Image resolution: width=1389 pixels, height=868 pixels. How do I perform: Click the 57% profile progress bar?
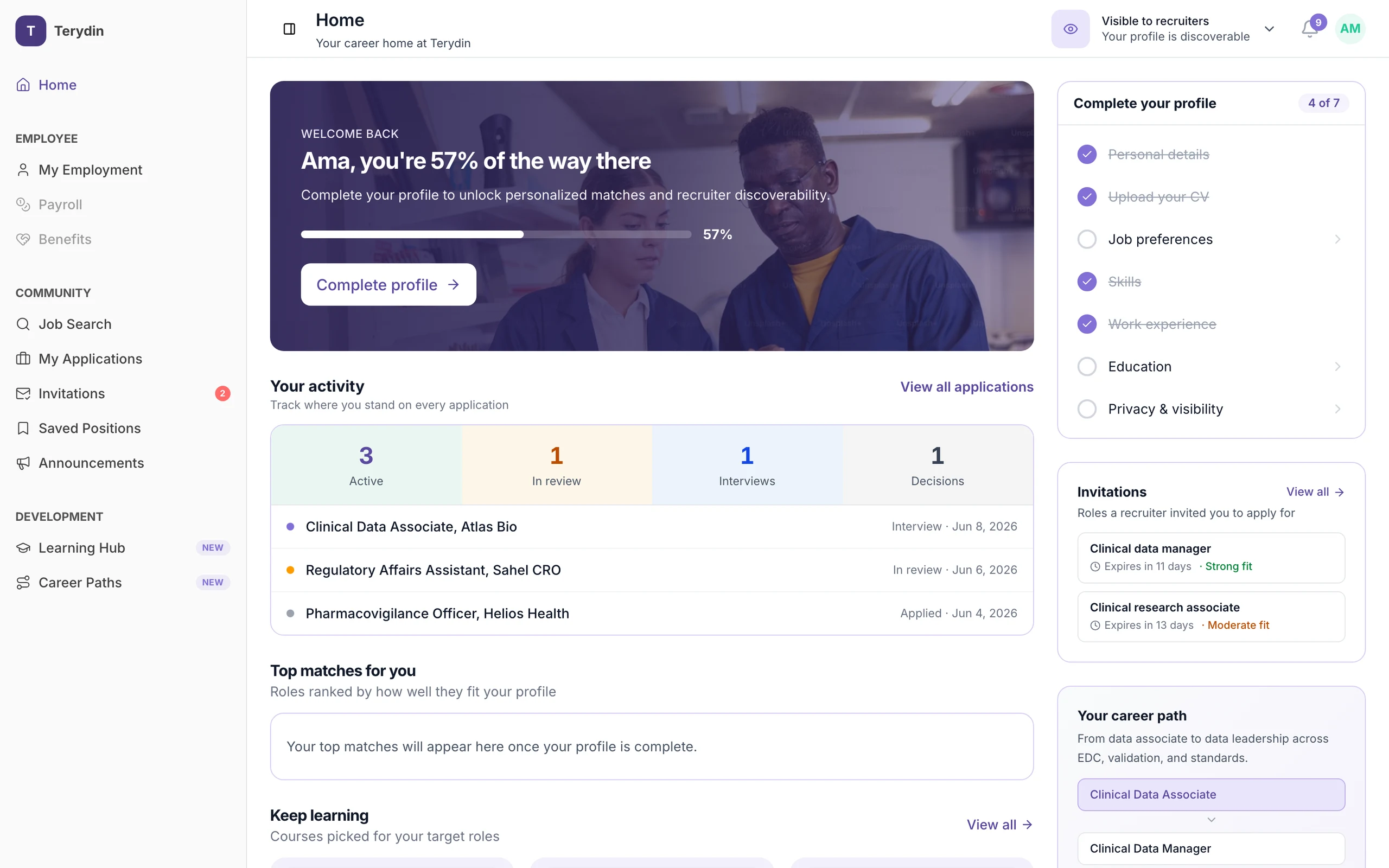(x=496, y=234)
